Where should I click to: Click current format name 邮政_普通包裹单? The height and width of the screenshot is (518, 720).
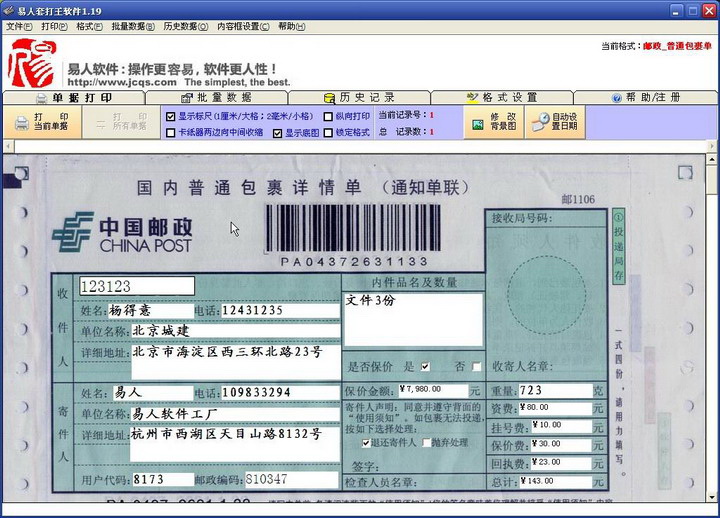coord(677,46)
